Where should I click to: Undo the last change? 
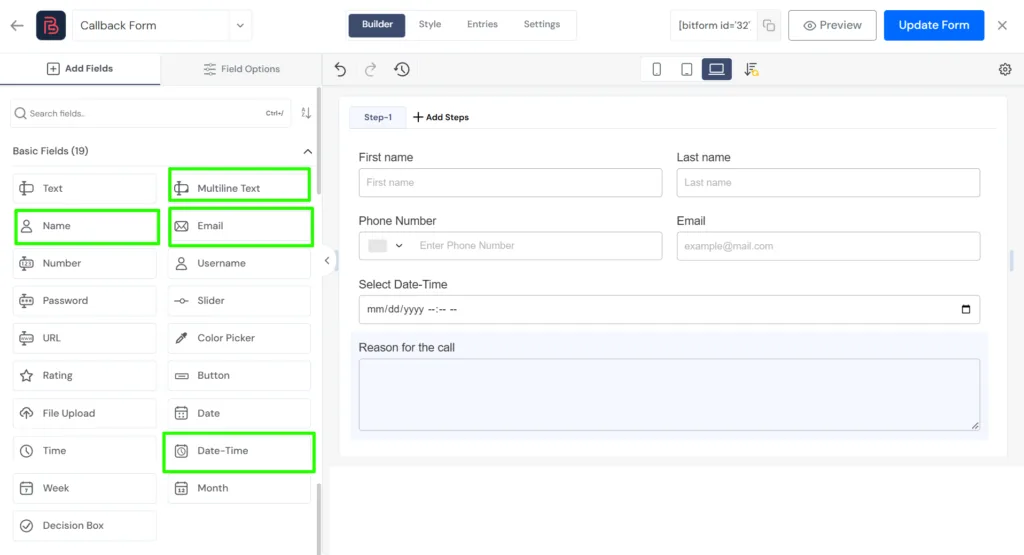(x=340, y=69)
